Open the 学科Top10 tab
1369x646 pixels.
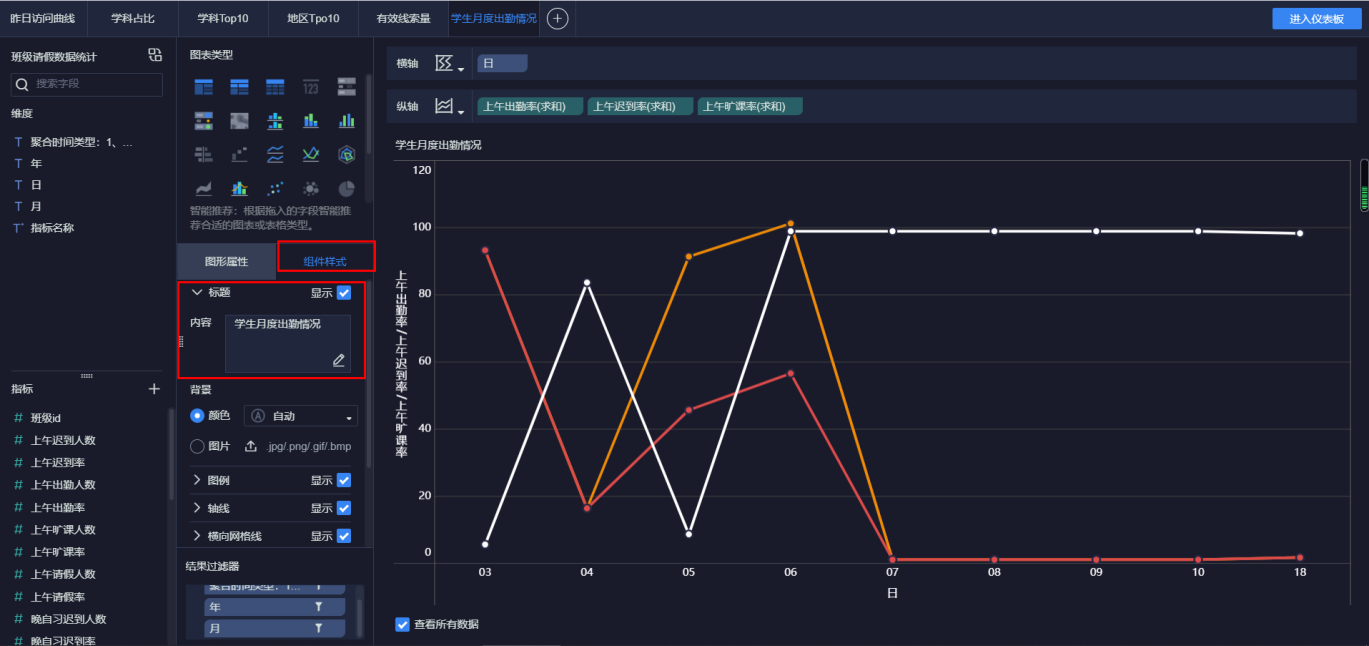[x=223, y=18]
